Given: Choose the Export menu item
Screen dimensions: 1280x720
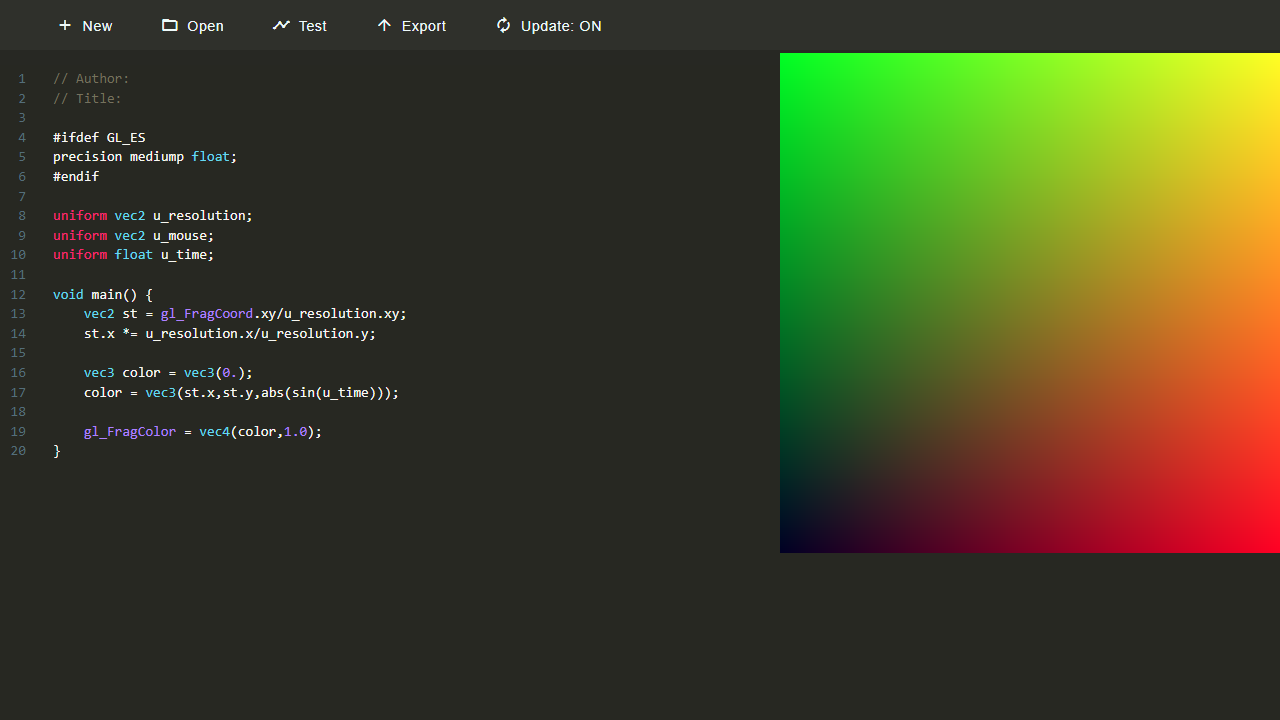Looking at the screenshot, I should pyautogui.click(x=424, y=26).
